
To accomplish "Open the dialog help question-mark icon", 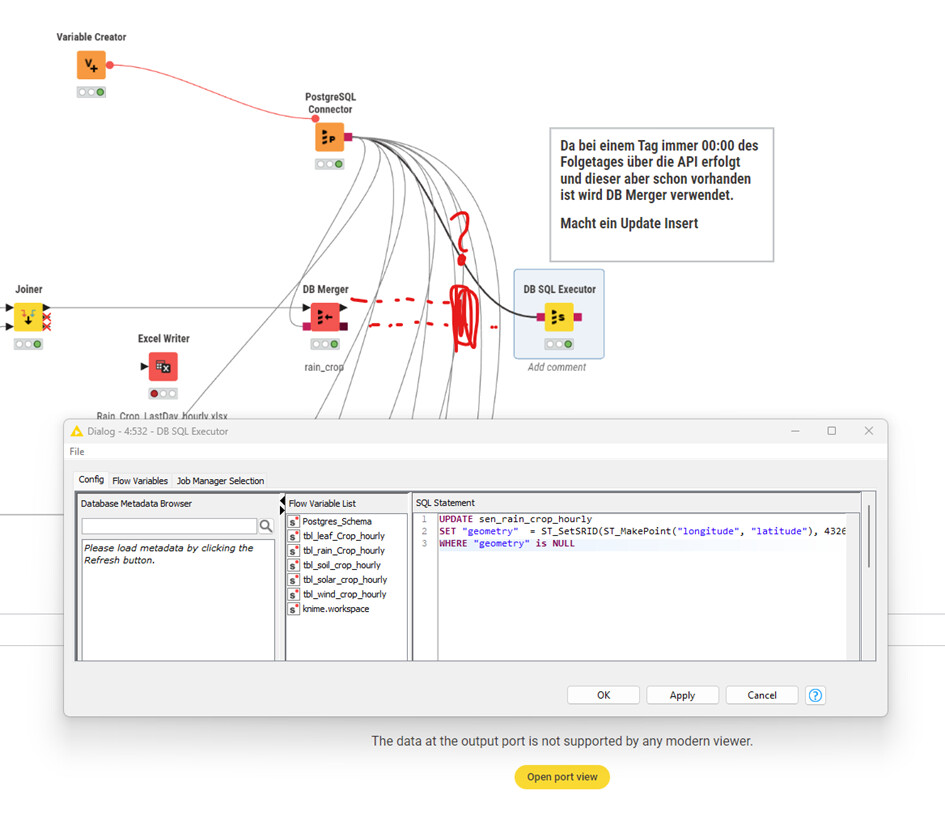I will [815, 695].
